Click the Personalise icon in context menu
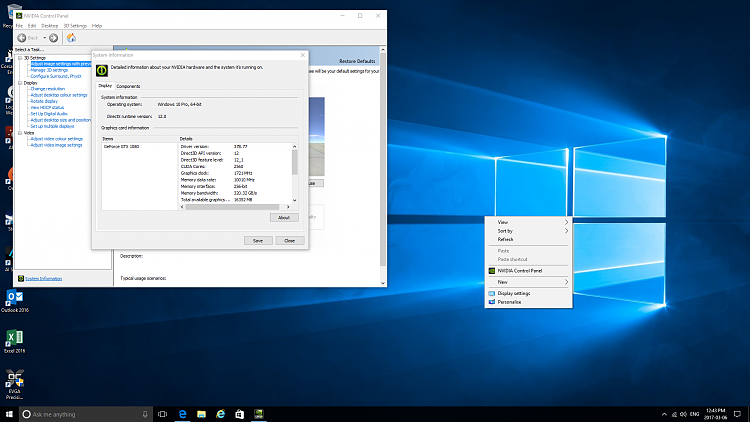The width and height of the screenshot is (750, 422). [492, 302]
